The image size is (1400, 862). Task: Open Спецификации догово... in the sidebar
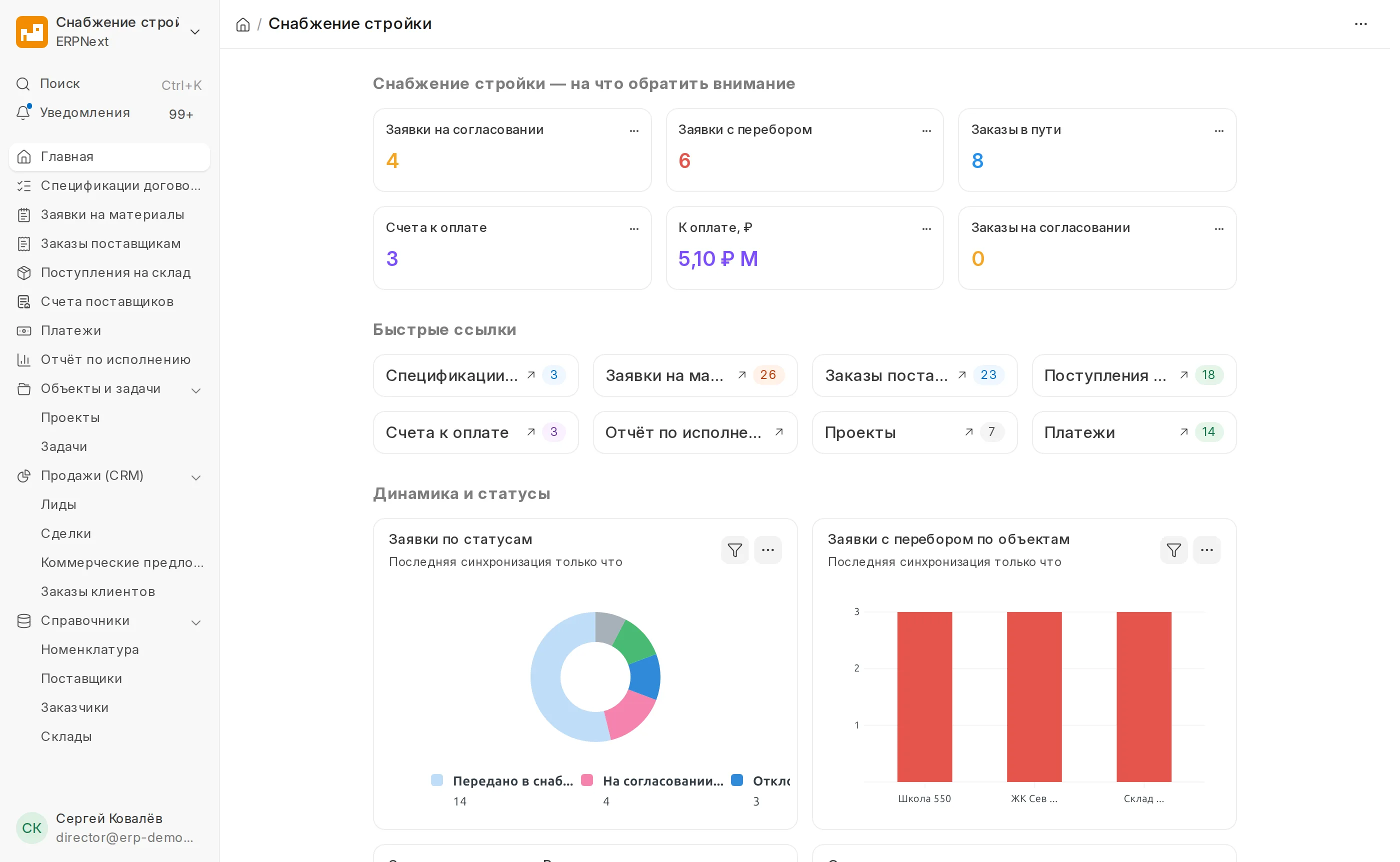point(110,187)
